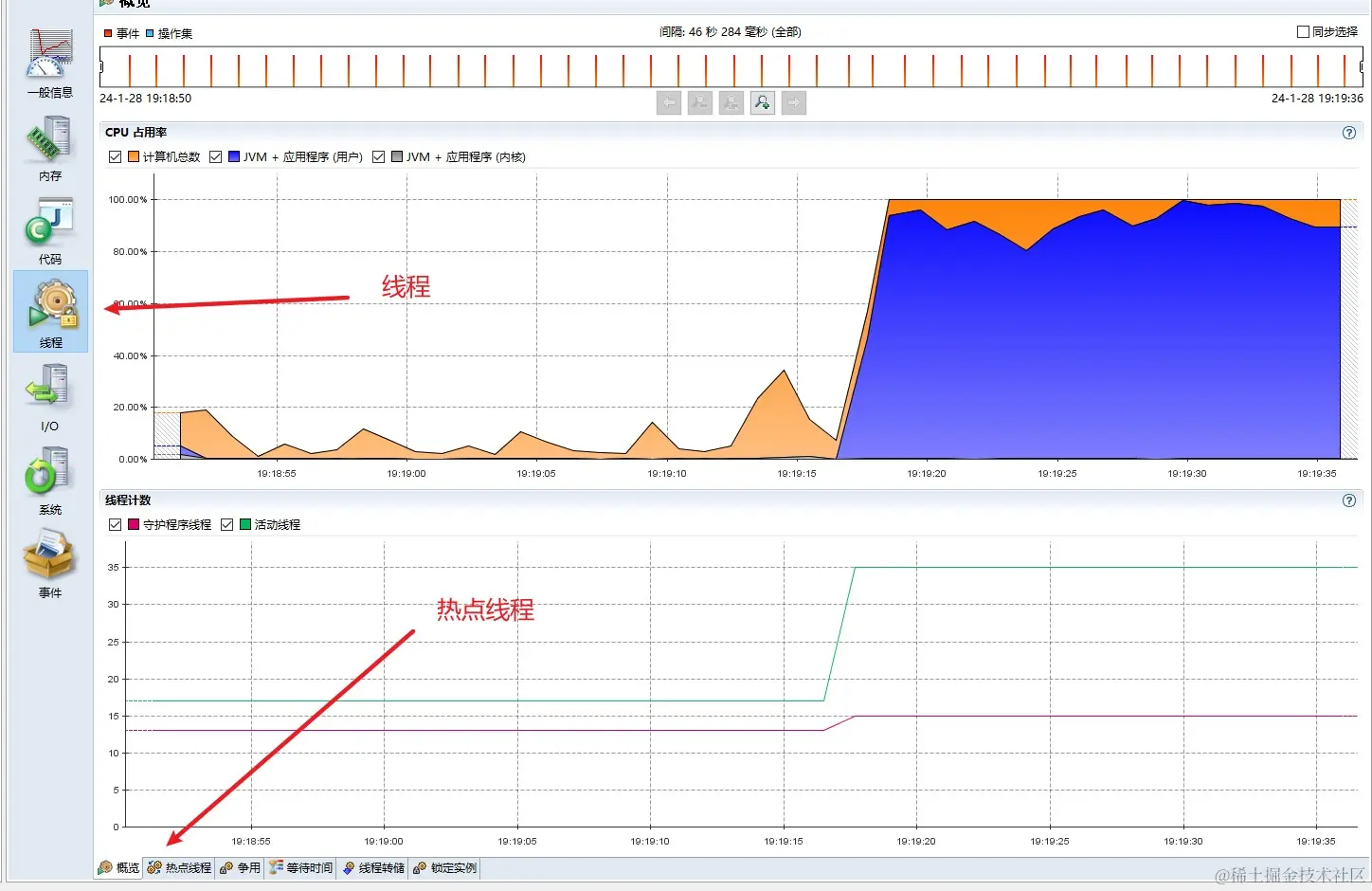The width and height of the screenshot is (1372, 891).
Task: Click the start time 24-1-28 19:18:50
Action: click(145, 99)
